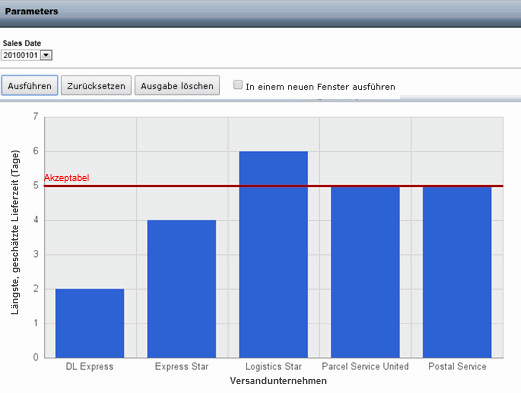Run the report with Ausführen button

(x=30, y=85)
